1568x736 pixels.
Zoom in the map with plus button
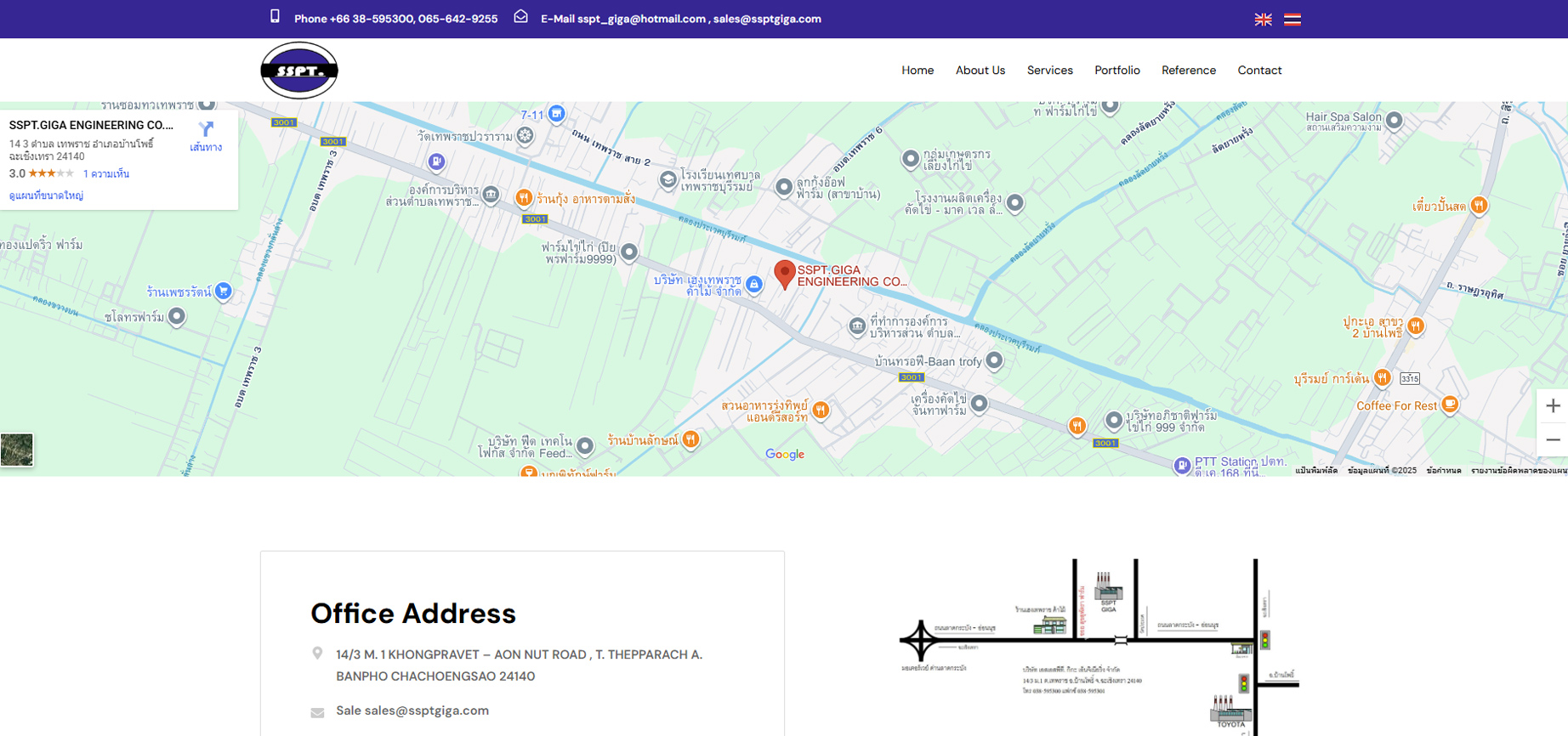click(1553, 406)
